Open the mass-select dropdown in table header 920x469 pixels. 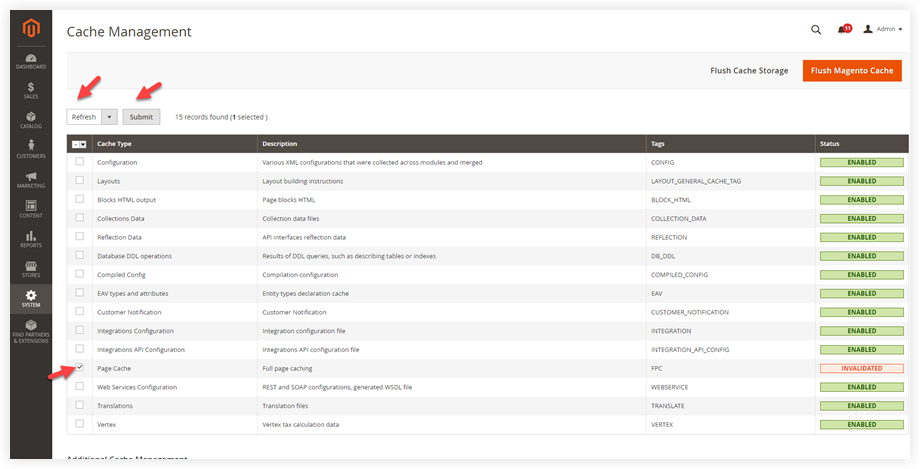(x=79, y=144)
